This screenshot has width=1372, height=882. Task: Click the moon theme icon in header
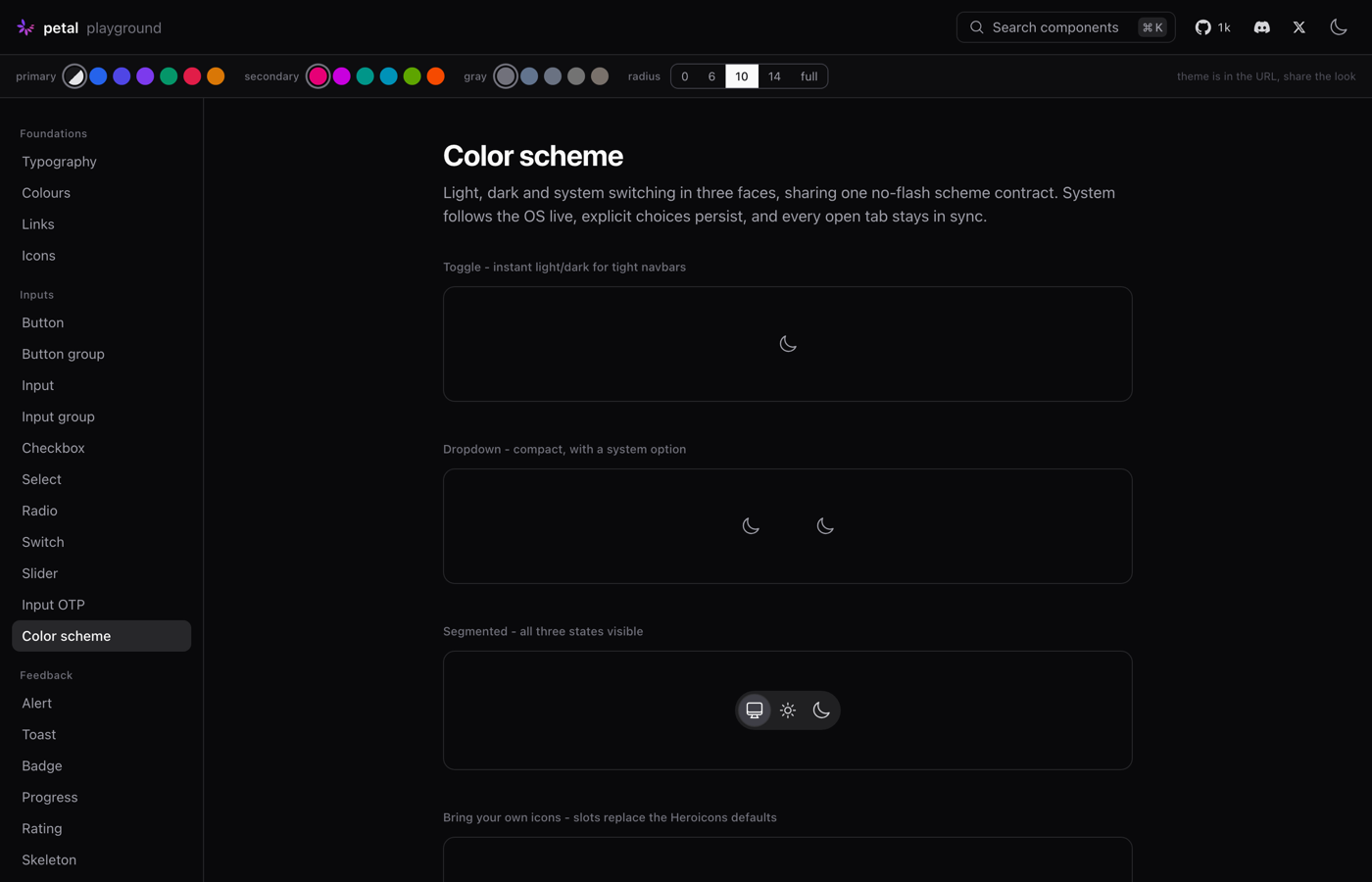point(1339,27)
